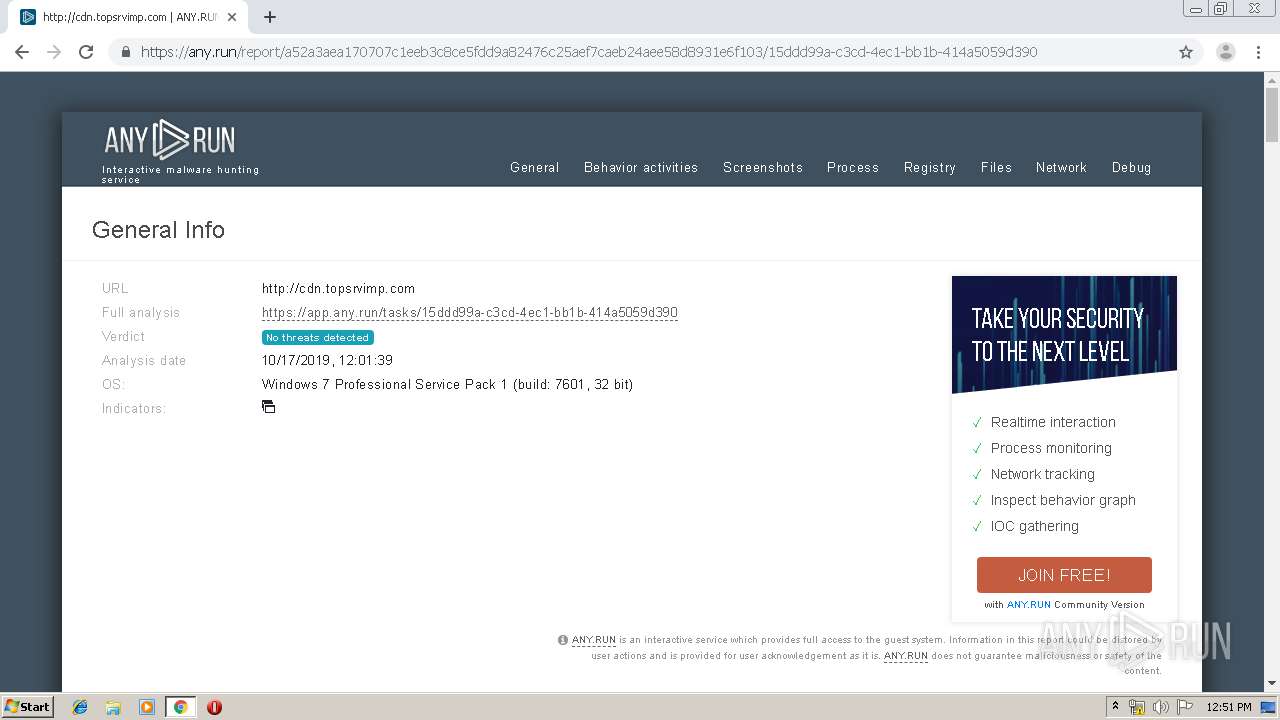Image resolution: width=1280 pixels, height=720 pixels.
Task: Open Chrome three-dot menu
Action: [1258, 52]
